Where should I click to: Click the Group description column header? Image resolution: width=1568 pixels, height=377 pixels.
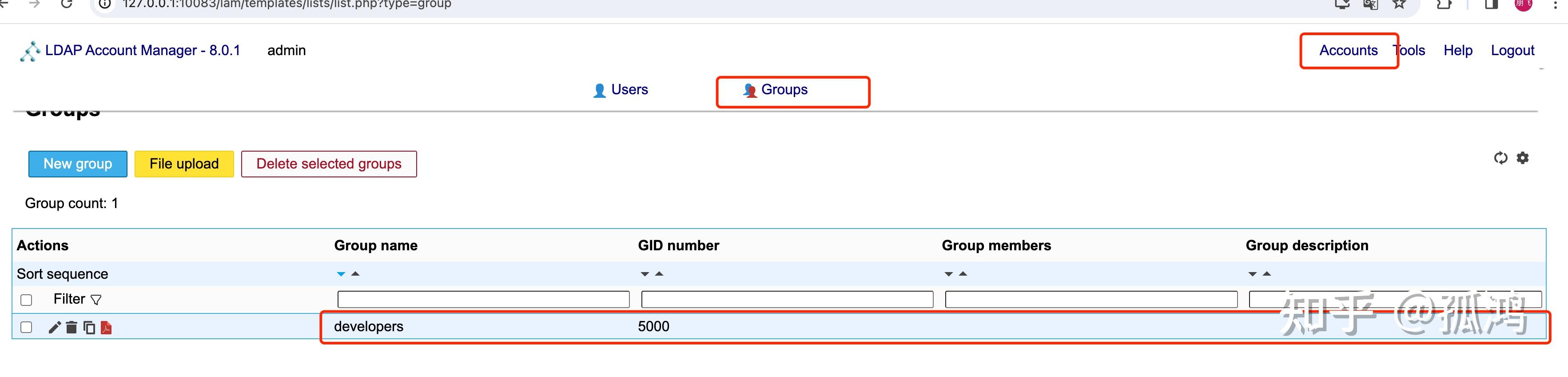tap(1307, 245)
